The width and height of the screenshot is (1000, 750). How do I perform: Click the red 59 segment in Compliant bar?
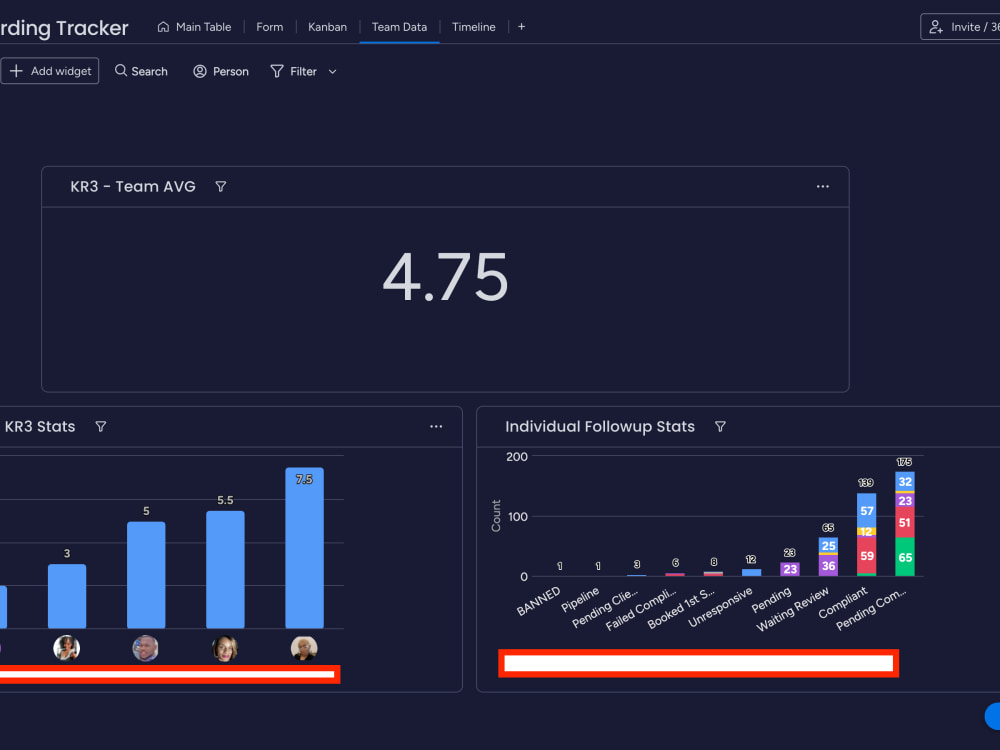point(867,555)
